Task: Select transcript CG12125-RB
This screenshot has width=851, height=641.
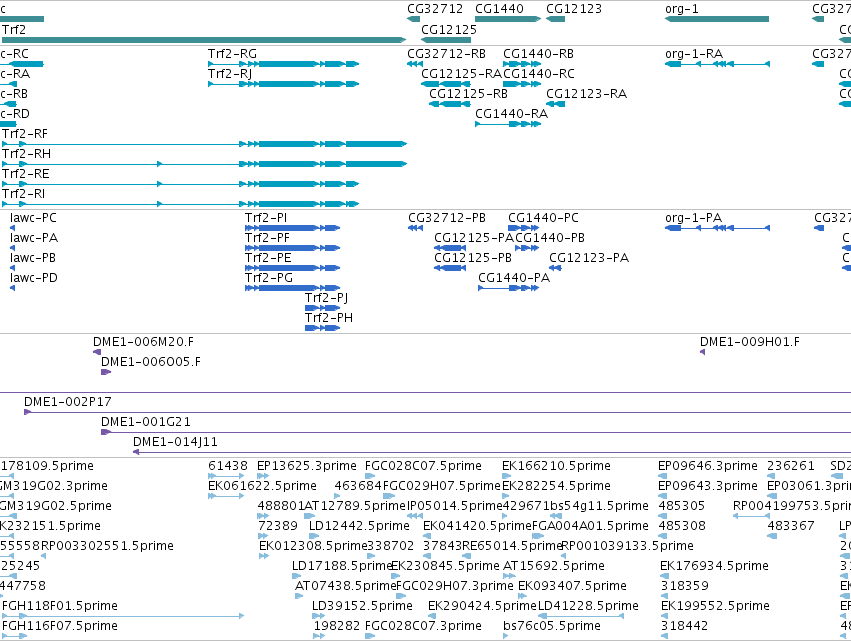Action: click(x=450, y=104)
